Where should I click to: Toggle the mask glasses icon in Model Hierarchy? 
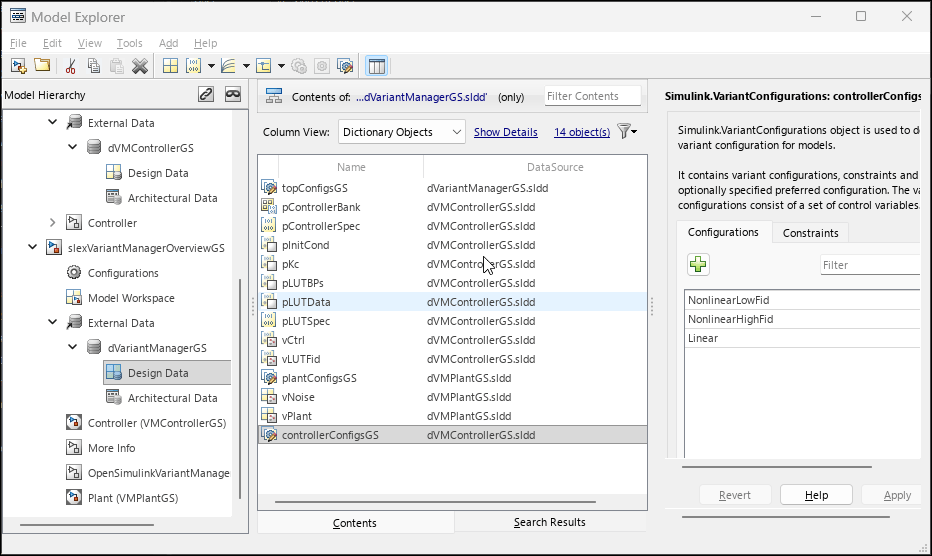click(x=232, y=94)
